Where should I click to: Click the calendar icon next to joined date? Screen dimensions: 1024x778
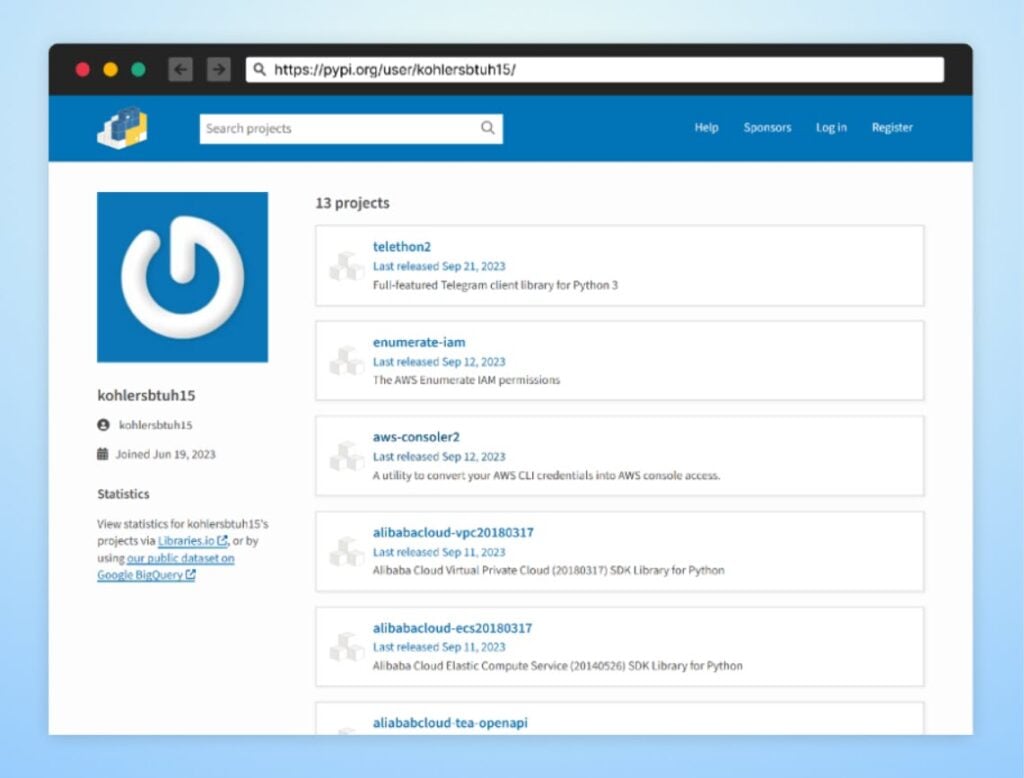pos(103,453)
